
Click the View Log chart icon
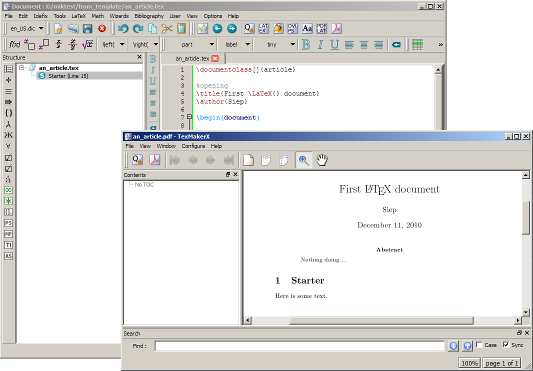coord(203,29)
